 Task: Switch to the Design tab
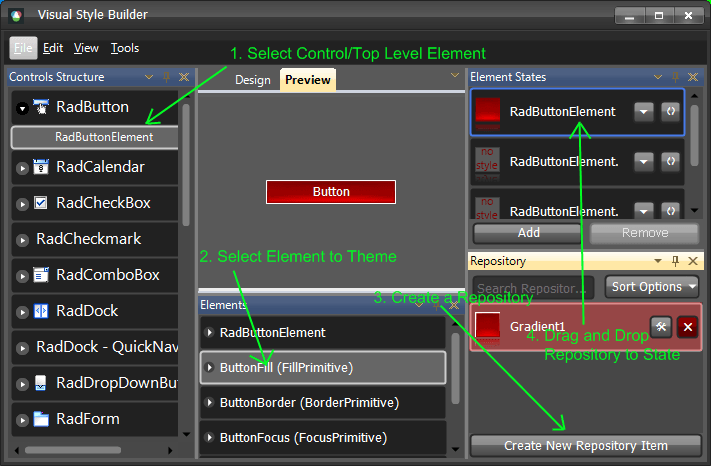tap(253, 80)
